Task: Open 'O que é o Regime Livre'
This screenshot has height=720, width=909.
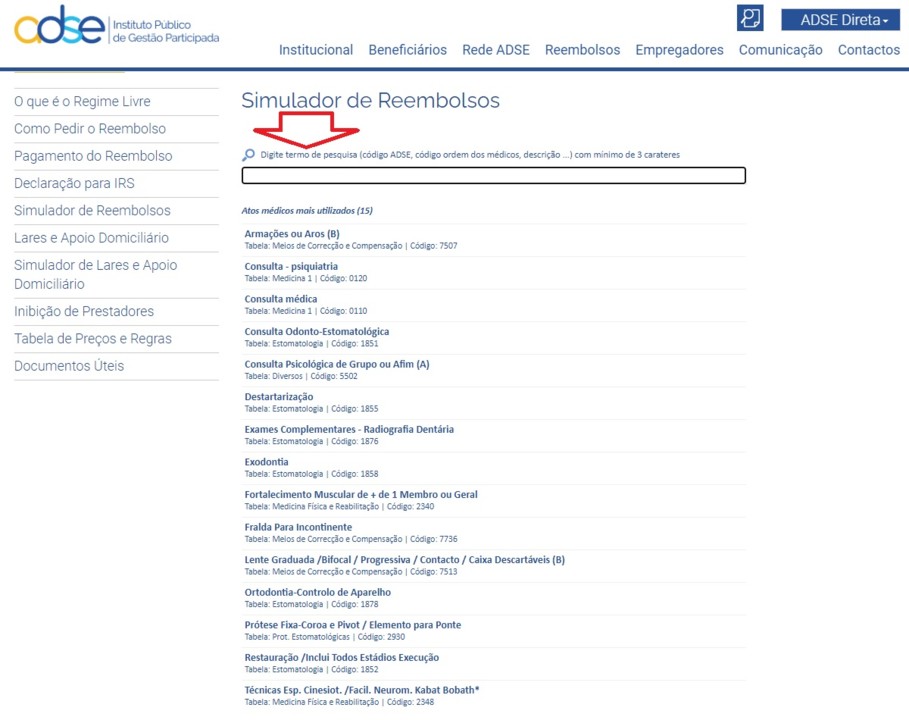Action: tap(82, 102)
